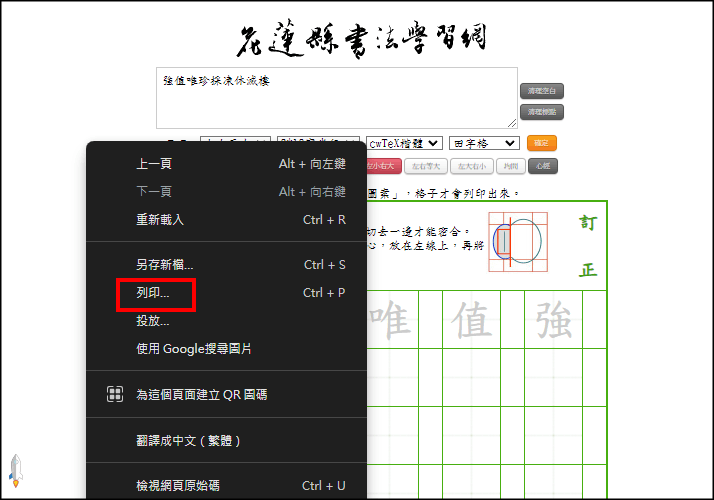Click the 左大右小 button
The image size is (714, 500).
472,166
